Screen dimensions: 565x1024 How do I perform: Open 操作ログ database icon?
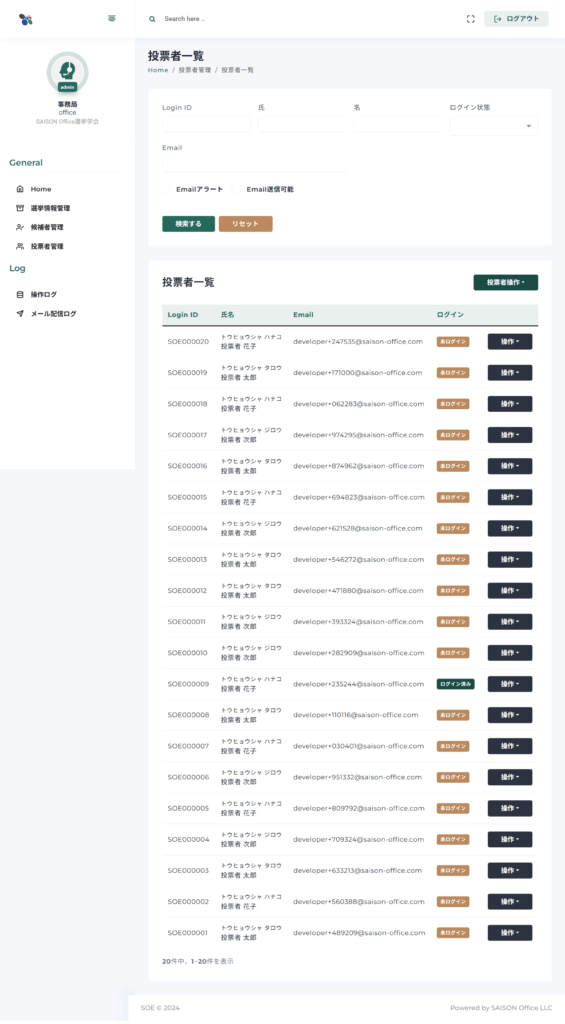click(20, 295)
